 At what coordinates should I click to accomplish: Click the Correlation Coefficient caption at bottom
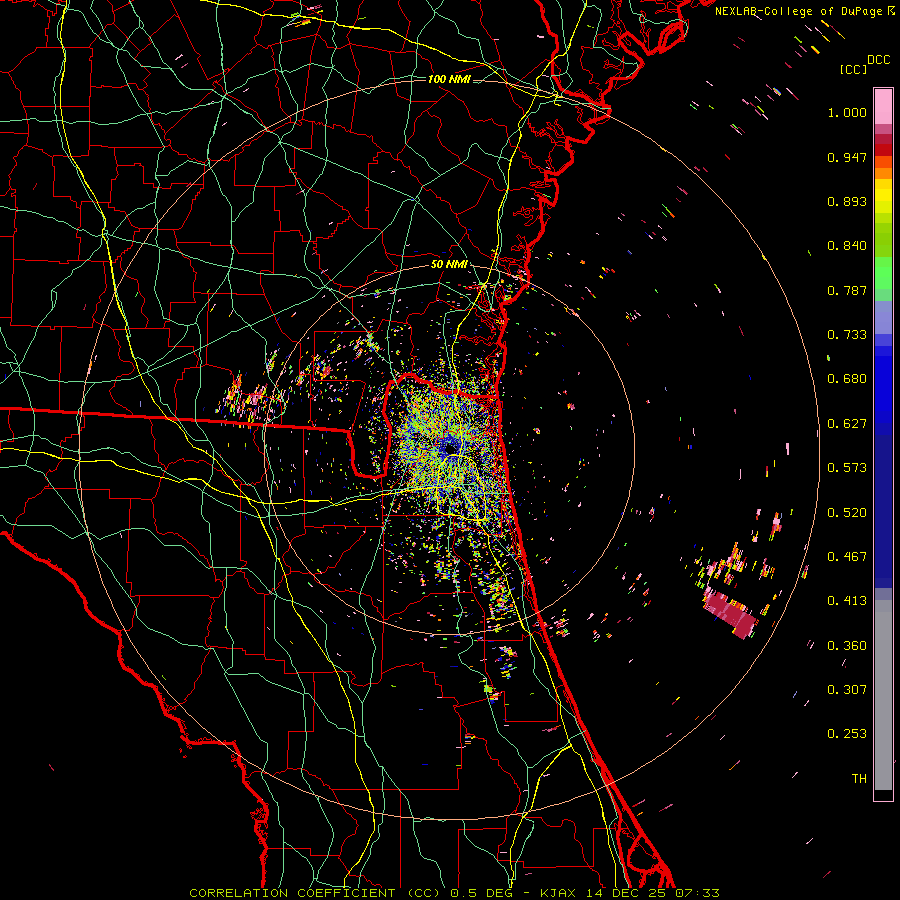pos(454,893)
